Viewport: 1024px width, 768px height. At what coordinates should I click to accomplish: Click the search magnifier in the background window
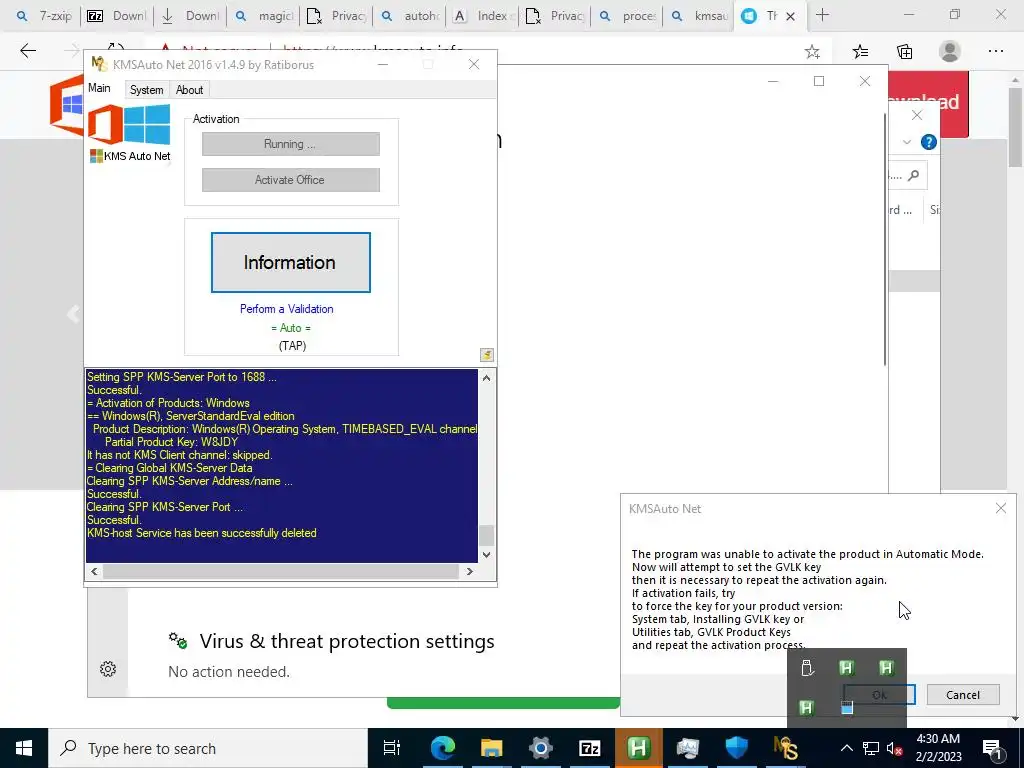click(914, 175)
